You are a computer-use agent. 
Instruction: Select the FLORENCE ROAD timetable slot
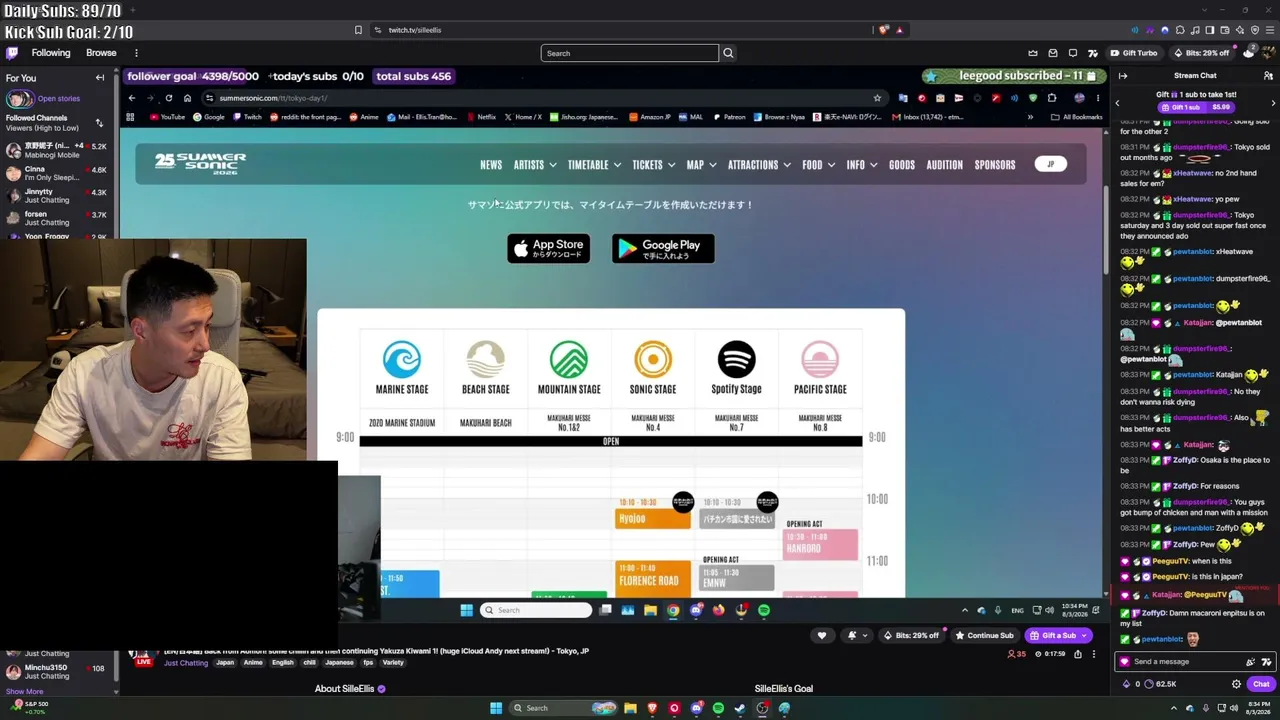[x=653, y=579]
